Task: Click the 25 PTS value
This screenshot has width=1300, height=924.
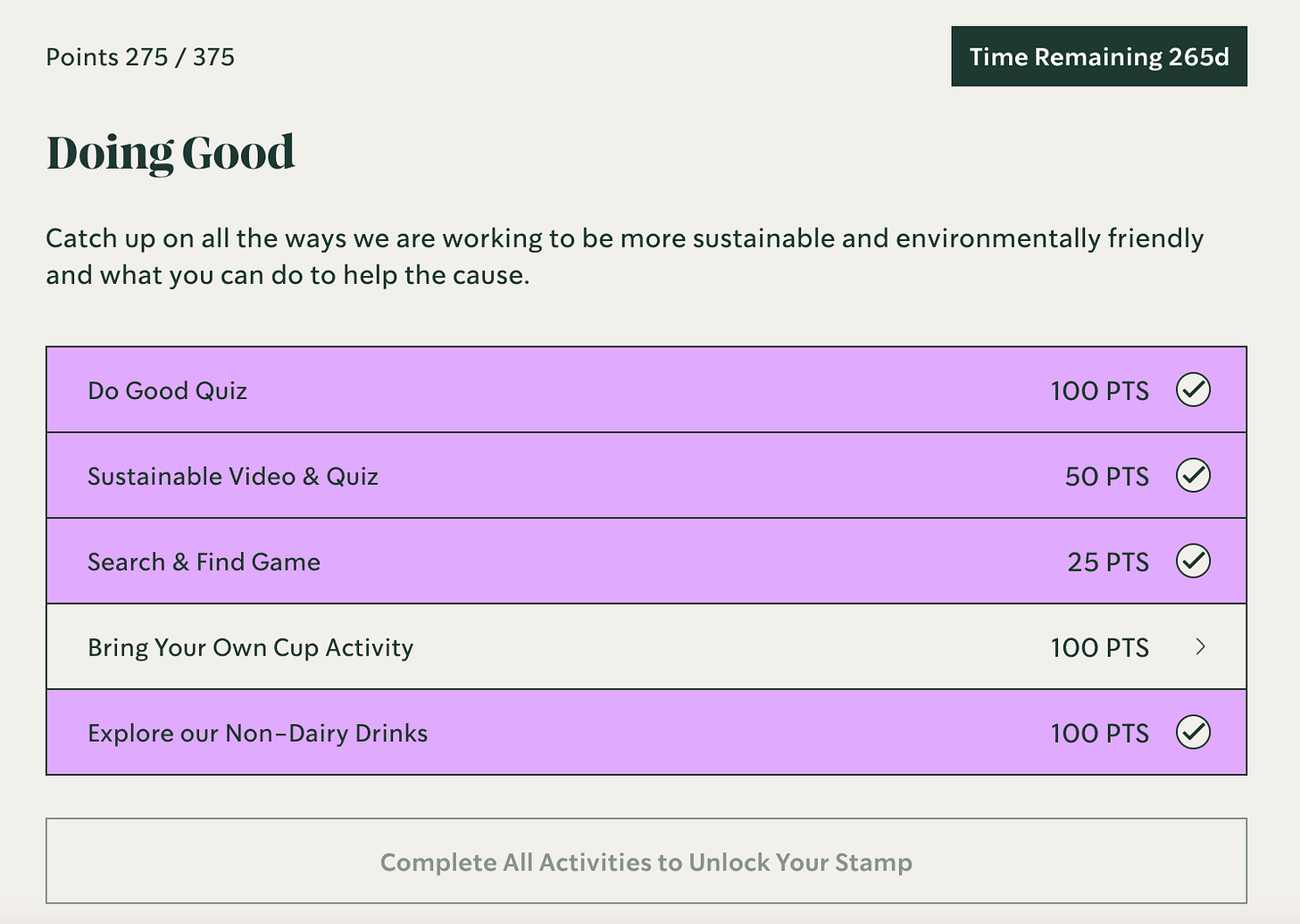Action: pos(1108,562)
